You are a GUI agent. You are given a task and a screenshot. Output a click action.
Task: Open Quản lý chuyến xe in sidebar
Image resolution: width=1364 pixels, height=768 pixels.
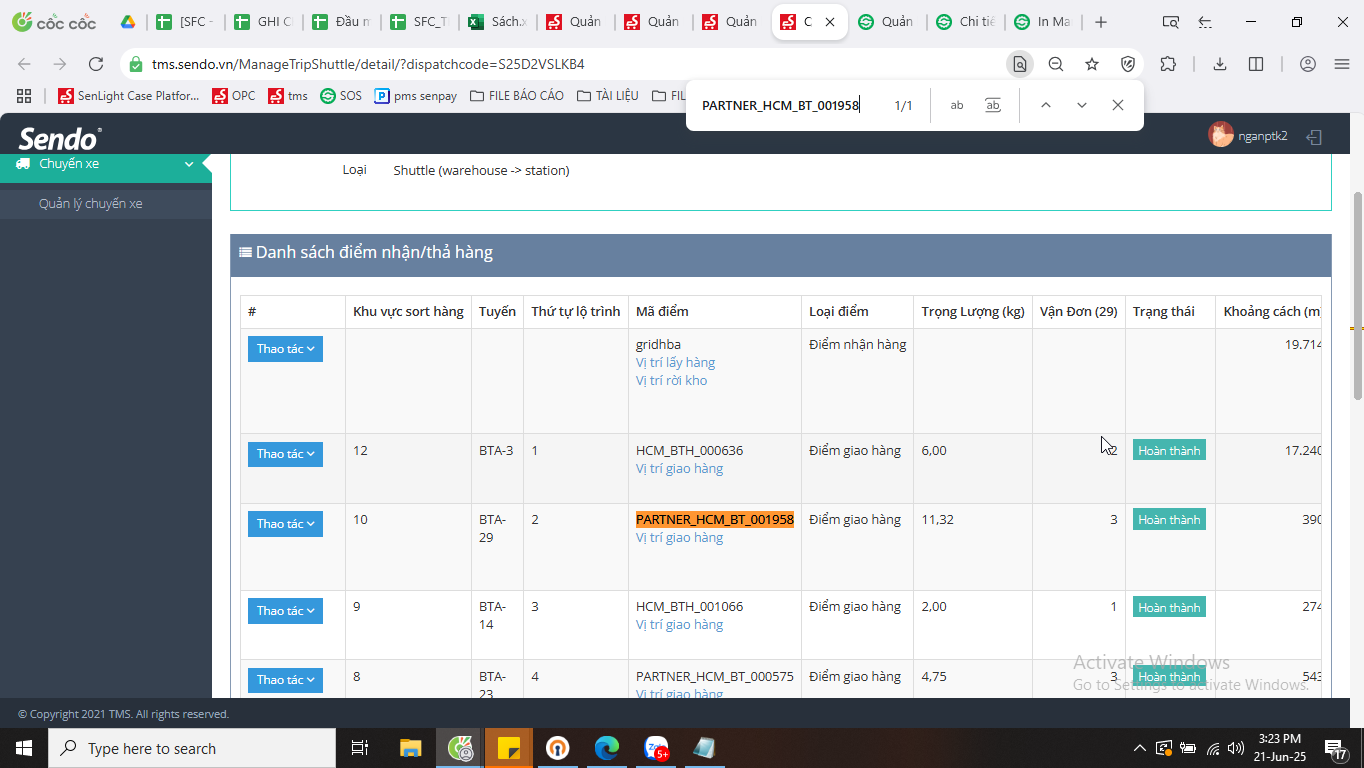point(91,204)
